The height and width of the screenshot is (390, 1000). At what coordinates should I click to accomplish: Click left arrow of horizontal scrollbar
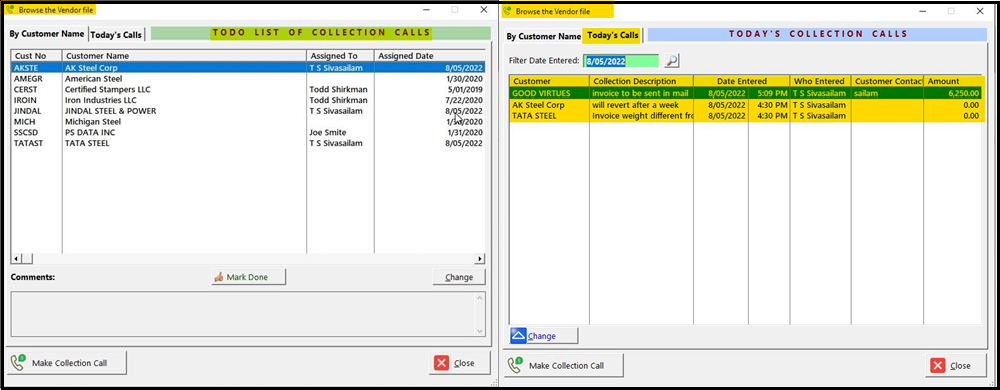[x=17, y=259]
